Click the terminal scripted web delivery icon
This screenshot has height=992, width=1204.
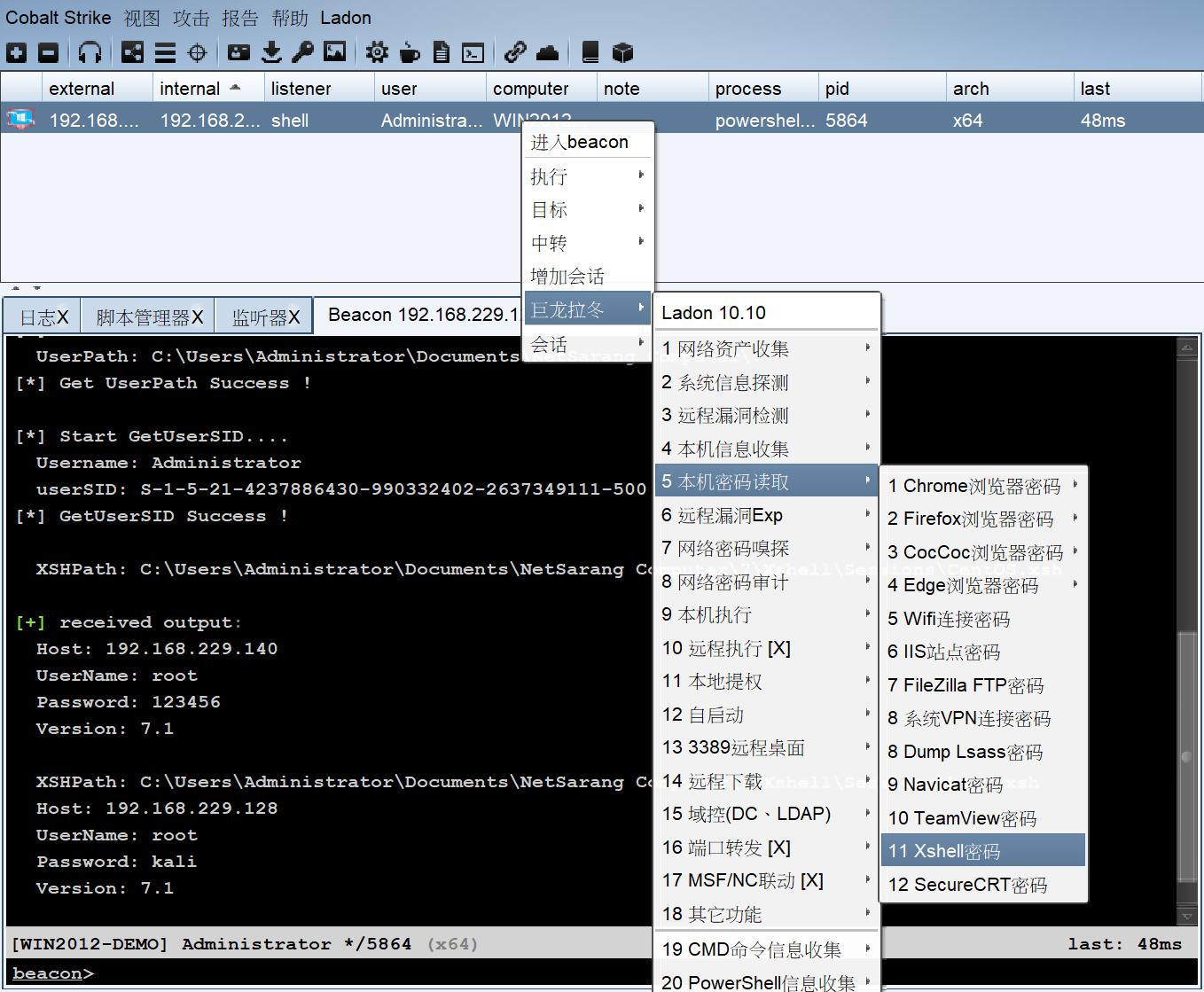coord(473,53)
